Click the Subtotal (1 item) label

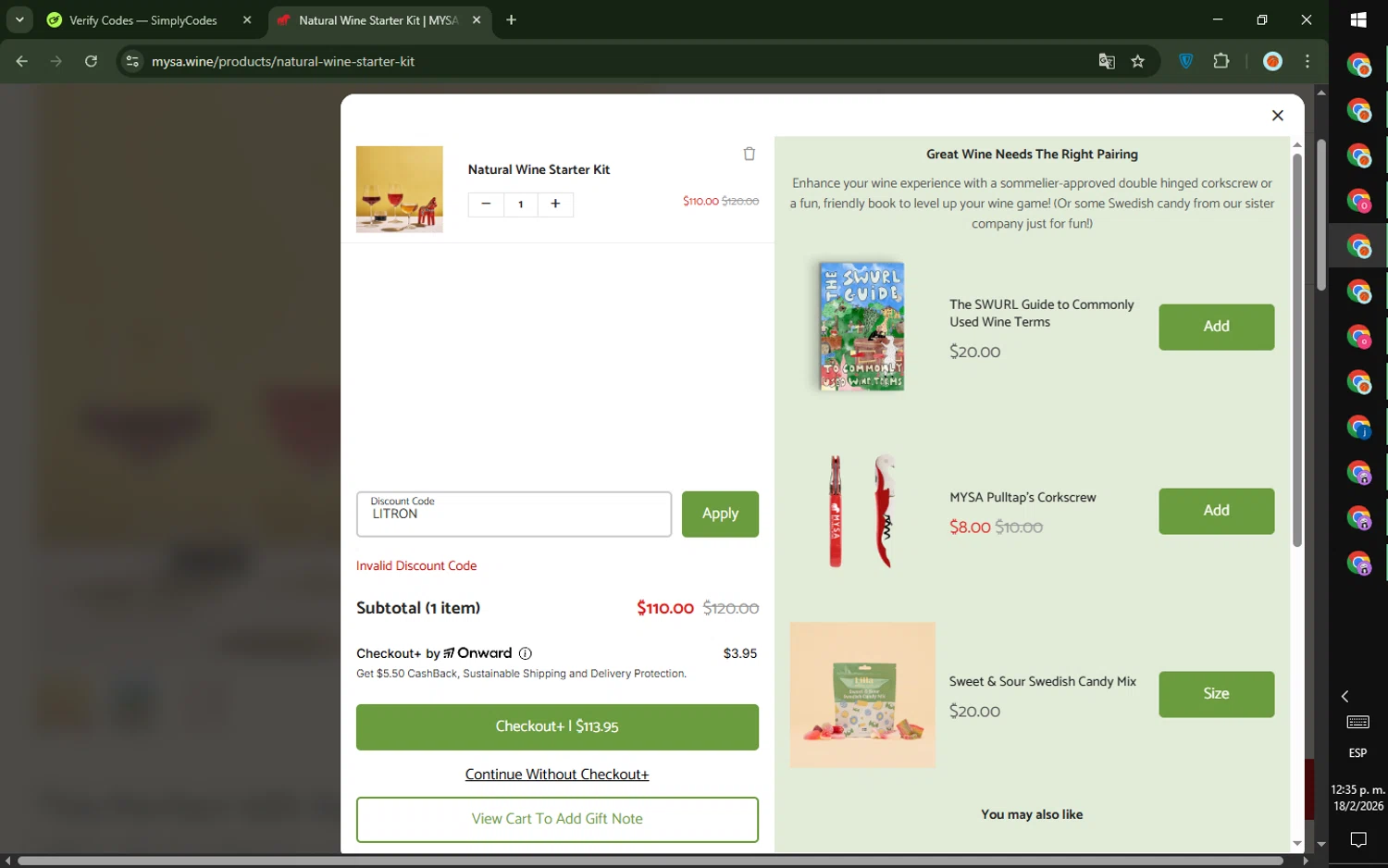[x=418, y=608]
